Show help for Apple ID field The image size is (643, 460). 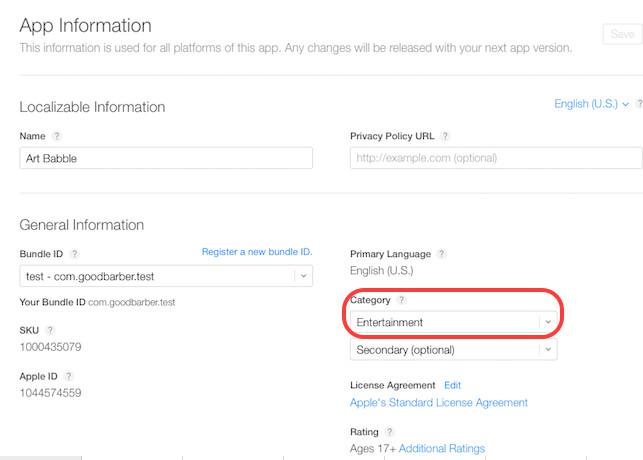coord(69,376)
